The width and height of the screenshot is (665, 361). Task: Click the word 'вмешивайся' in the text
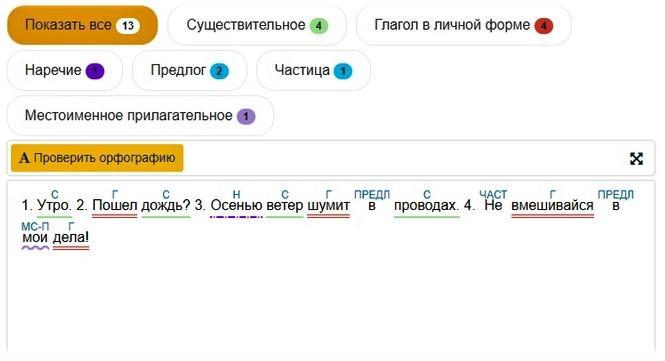(552, 206)
